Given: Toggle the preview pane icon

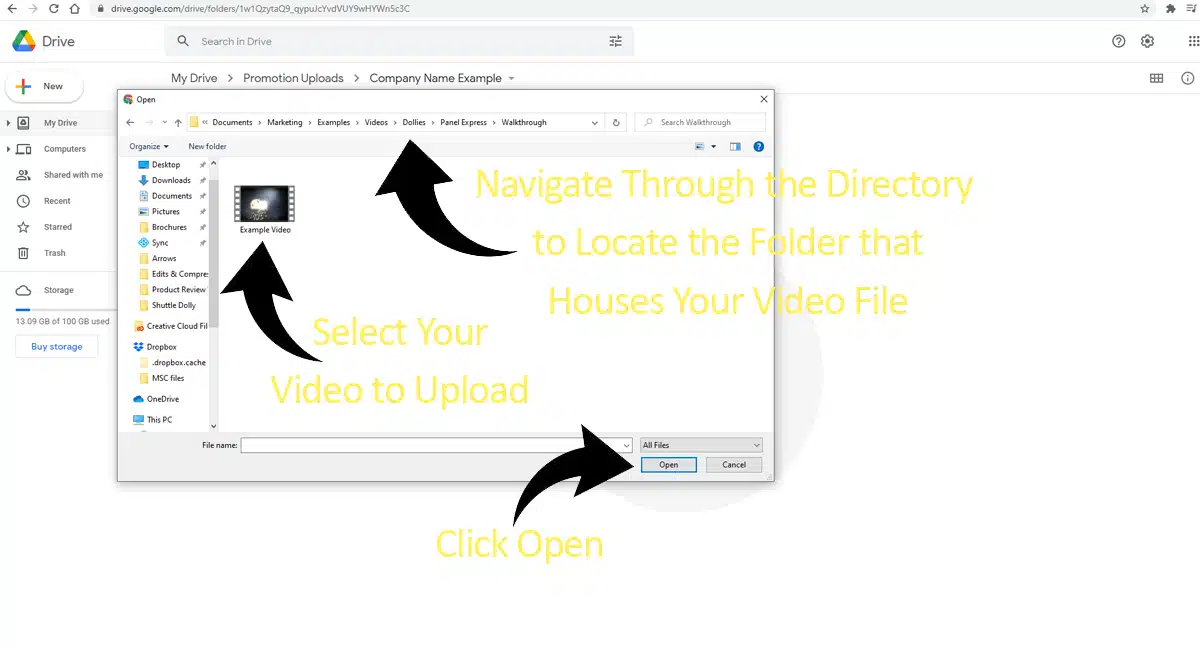Looking at the screenshot, I should 735,147.
